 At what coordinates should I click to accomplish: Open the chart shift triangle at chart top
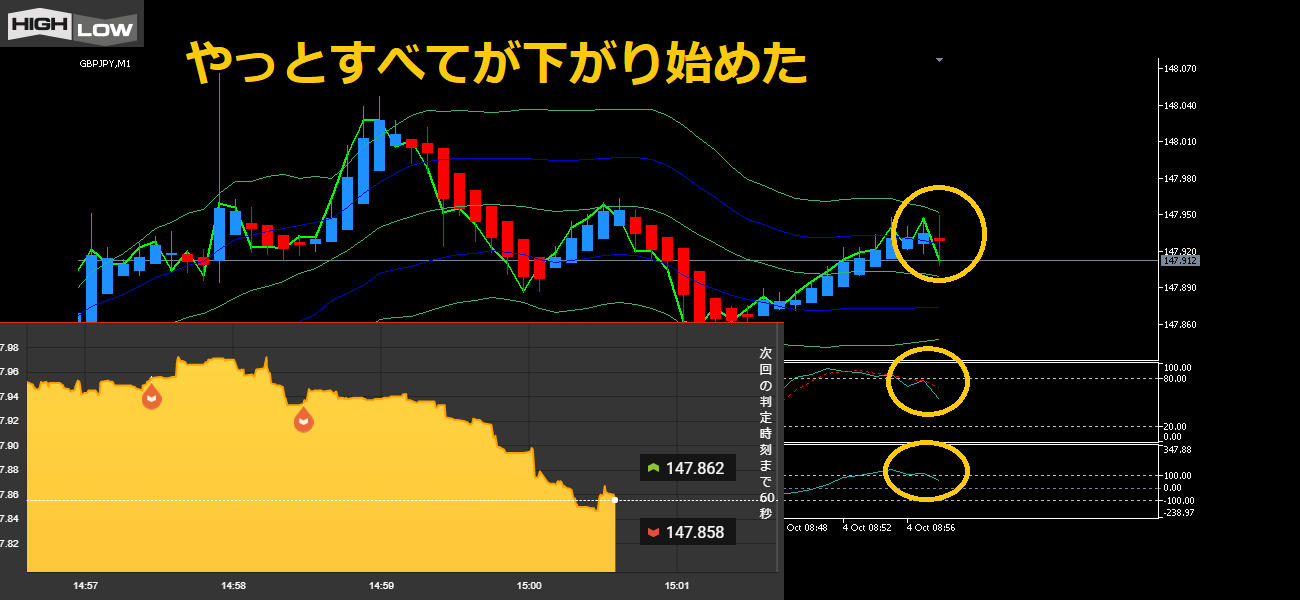tap(939, 60)
